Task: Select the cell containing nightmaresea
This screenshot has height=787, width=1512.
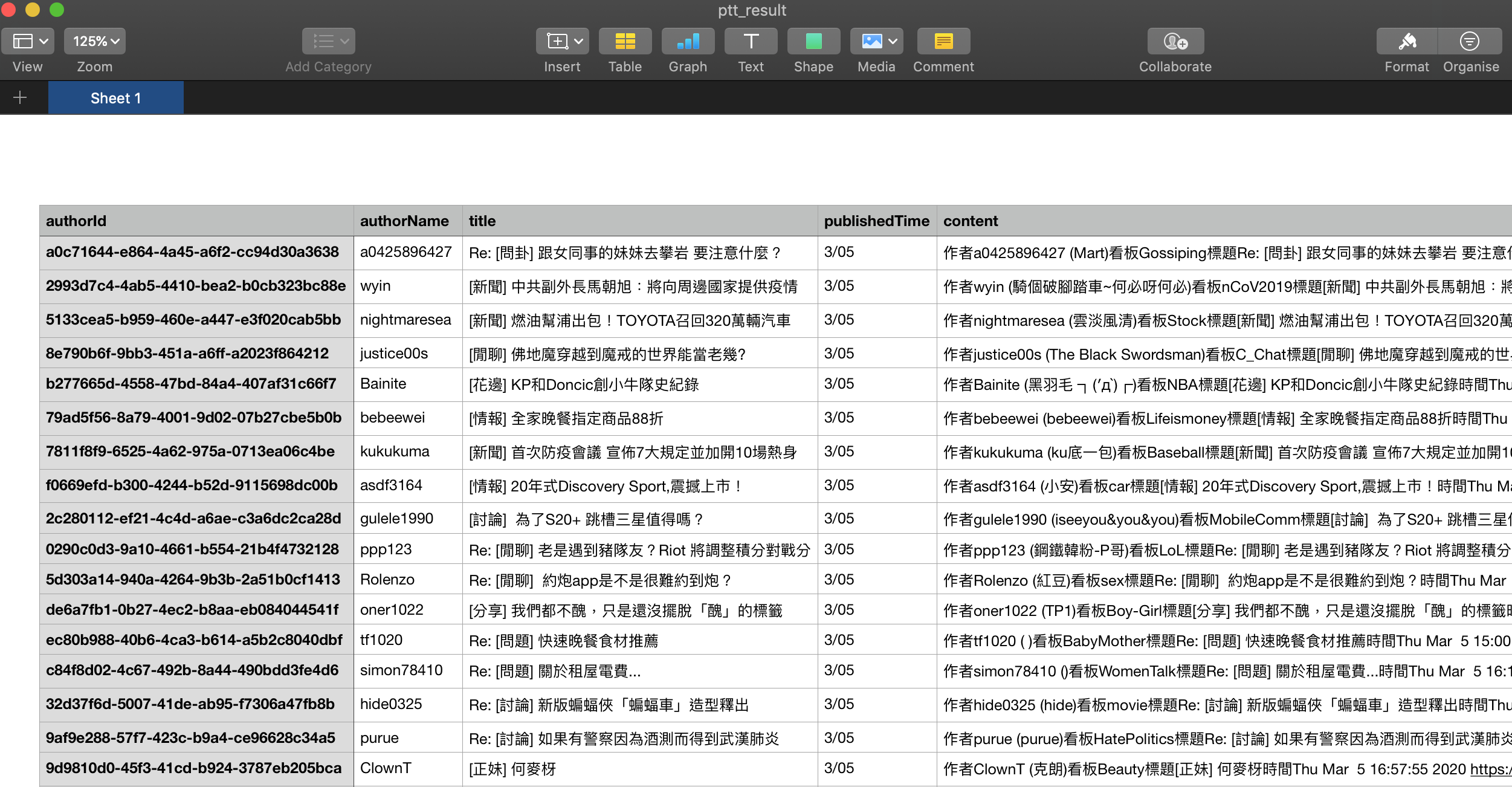Action: pos(405,320)
